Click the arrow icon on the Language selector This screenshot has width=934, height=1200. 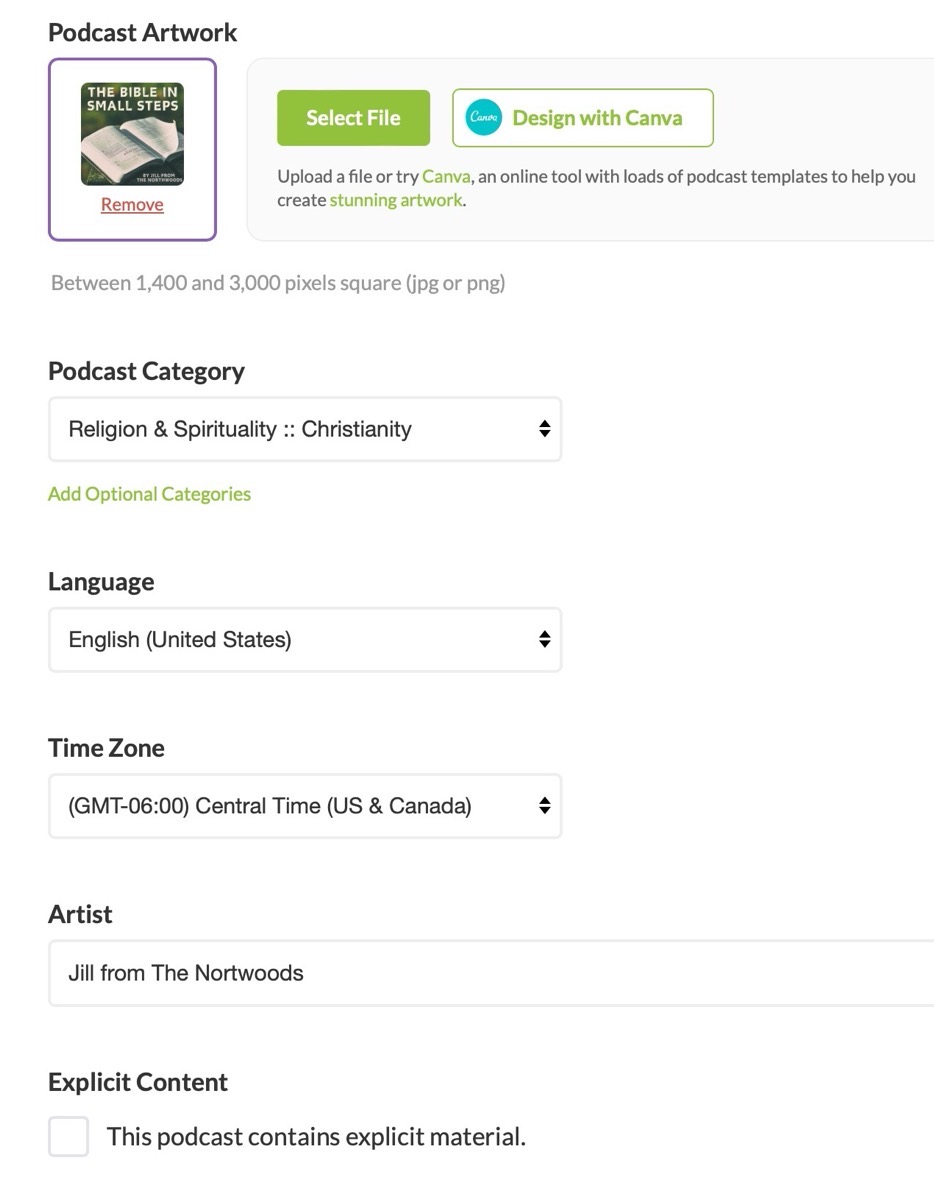(544, 639)
